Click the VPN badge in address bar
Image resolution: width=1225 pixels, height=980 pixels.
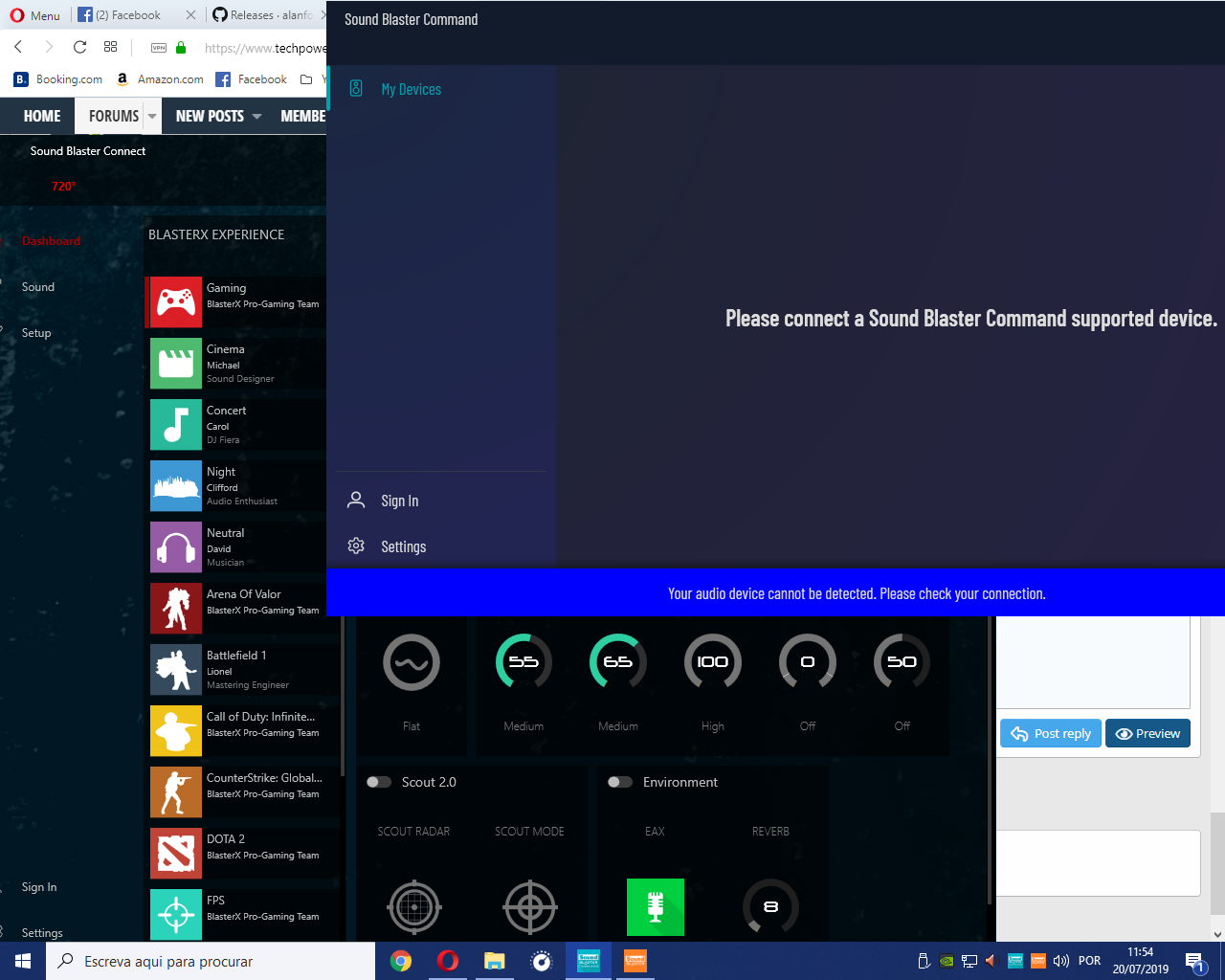pyautogui.click(x=158, y=48)
